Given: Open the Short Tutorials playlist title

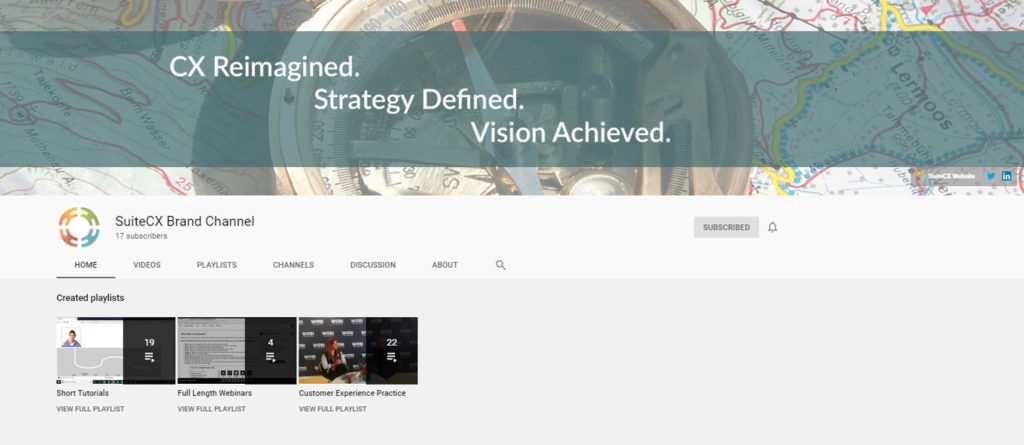Looking at the screenshot, I should [83, 393].
